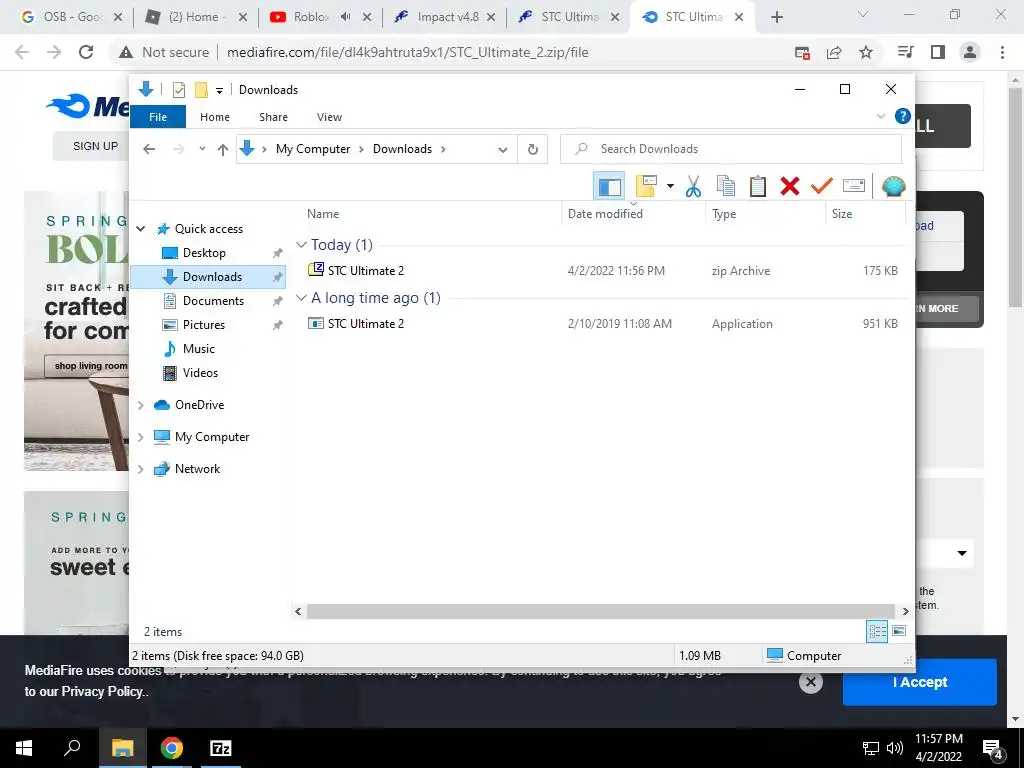1024x768 pixels.
Task: Reload the Chrome page
Action: pyautogui.click(x=86, y=52)
